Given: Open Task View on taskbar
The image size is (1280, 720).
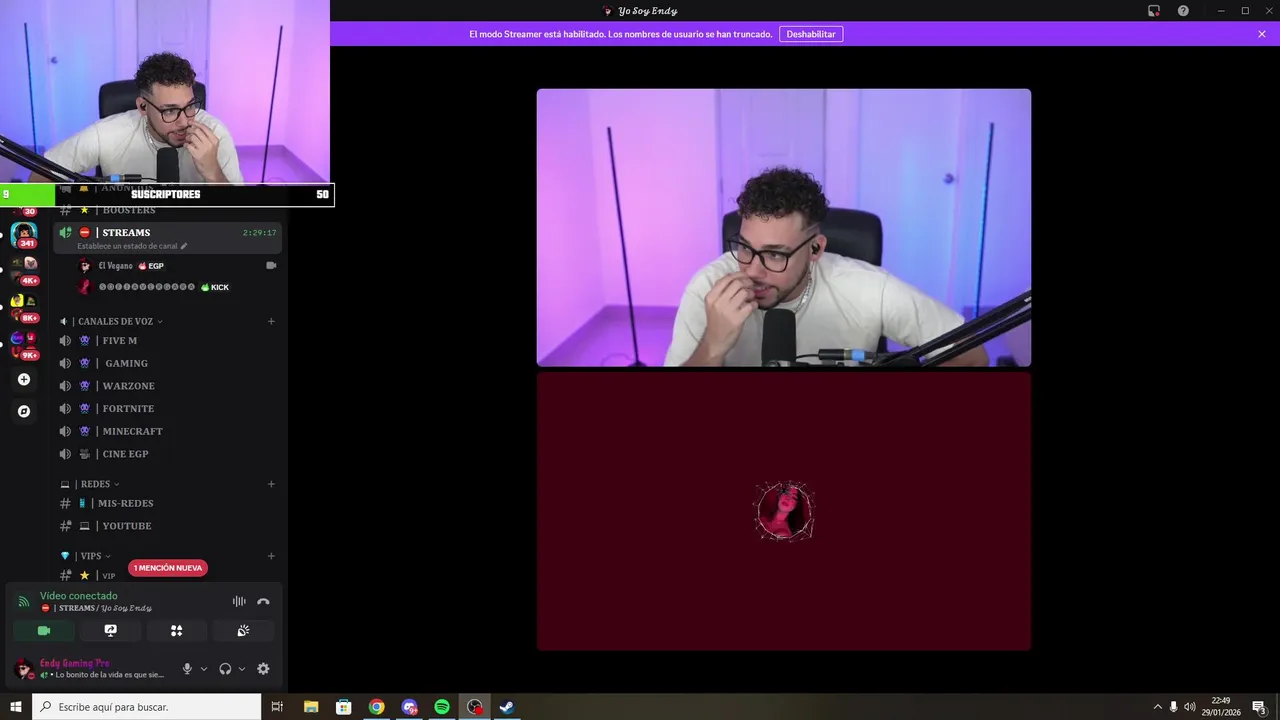Looking at the screenshot, I should 278,707.
